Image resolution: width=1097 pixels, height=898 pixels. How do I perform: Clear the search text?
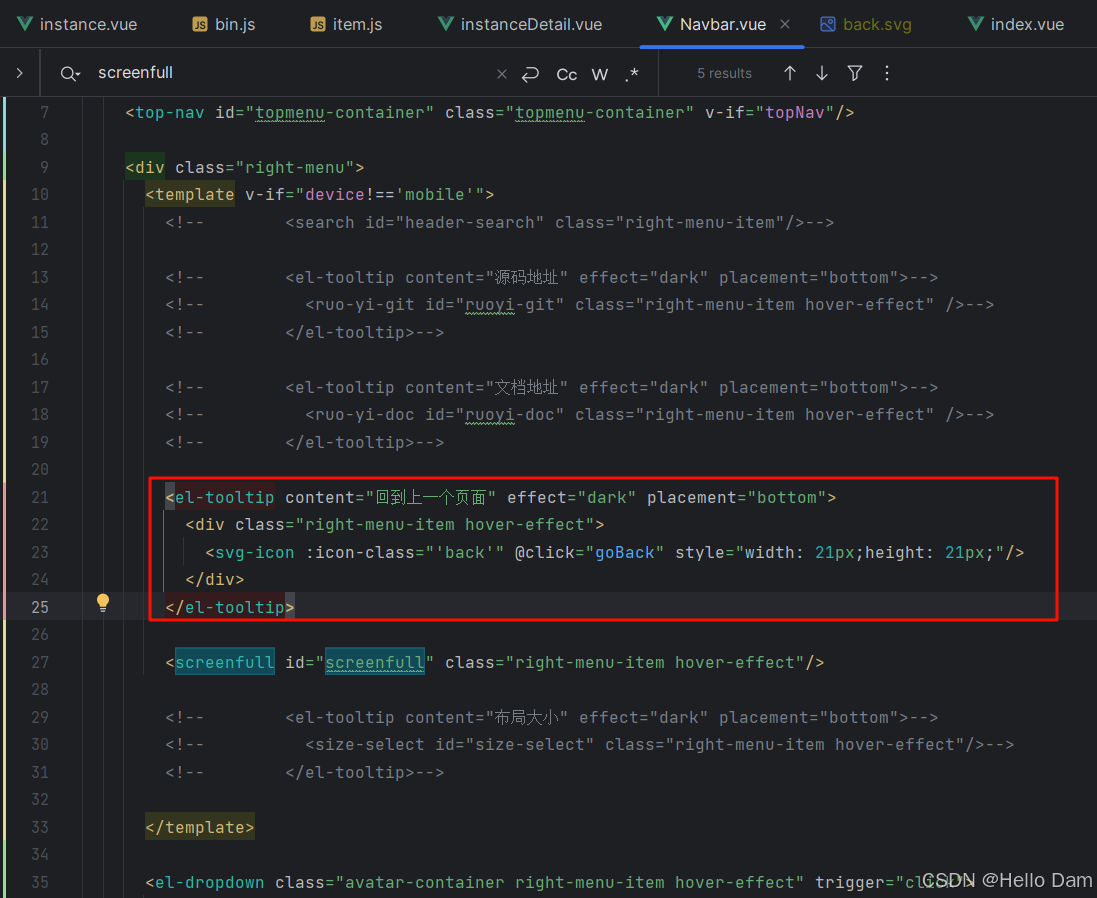click(x=502, y=73)
